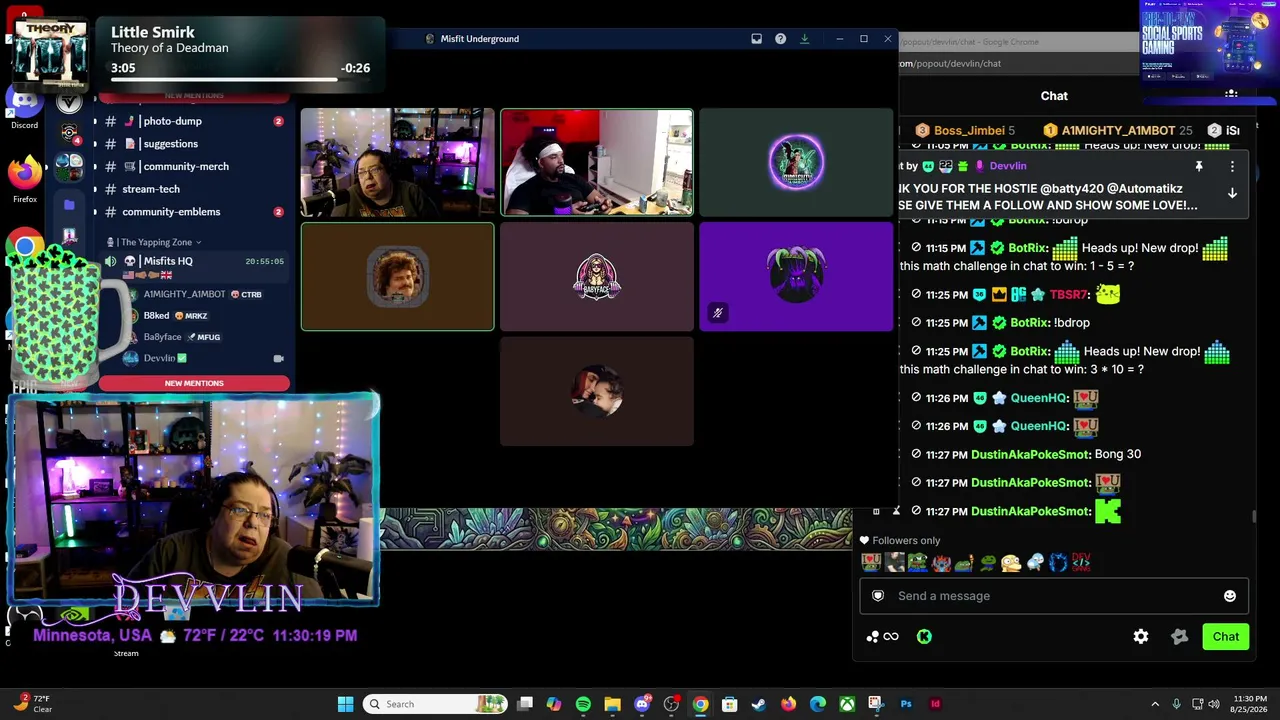Open Discord inbox icon in title bar
This screenshot has width=1280, height=720.
coord(756,39)
